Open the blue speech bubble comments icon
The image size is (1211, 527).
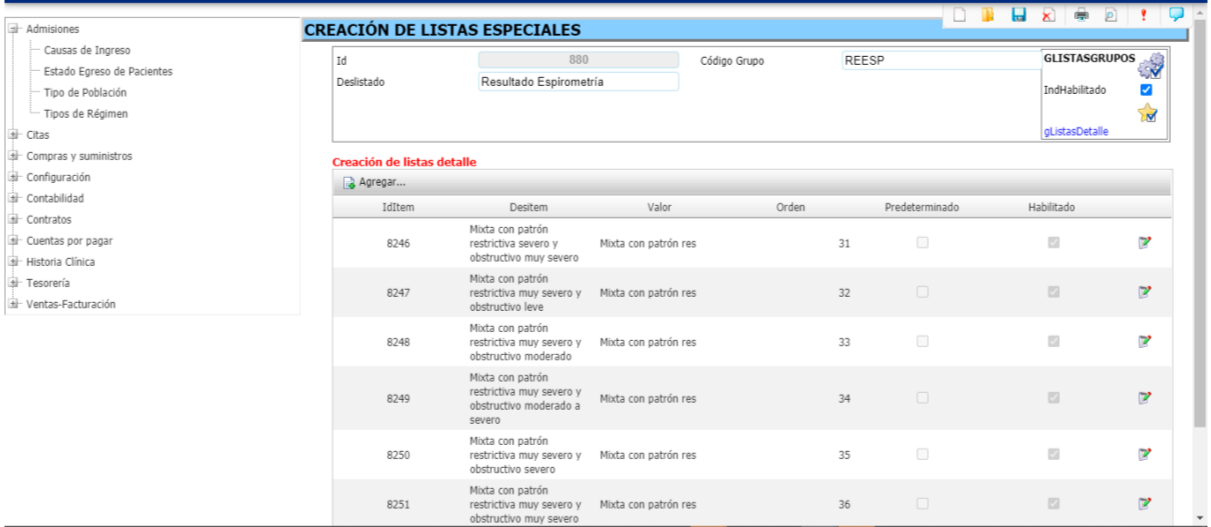coord(1176,14)
